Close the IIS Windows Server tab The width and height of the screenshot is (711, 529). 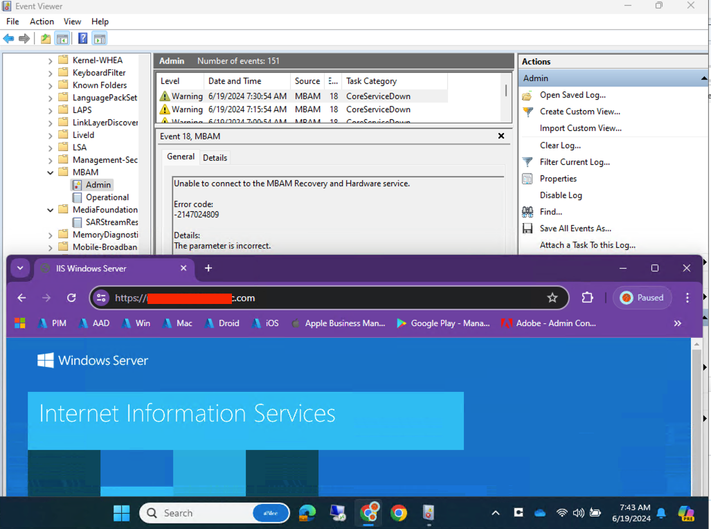(x=183, y=268)
